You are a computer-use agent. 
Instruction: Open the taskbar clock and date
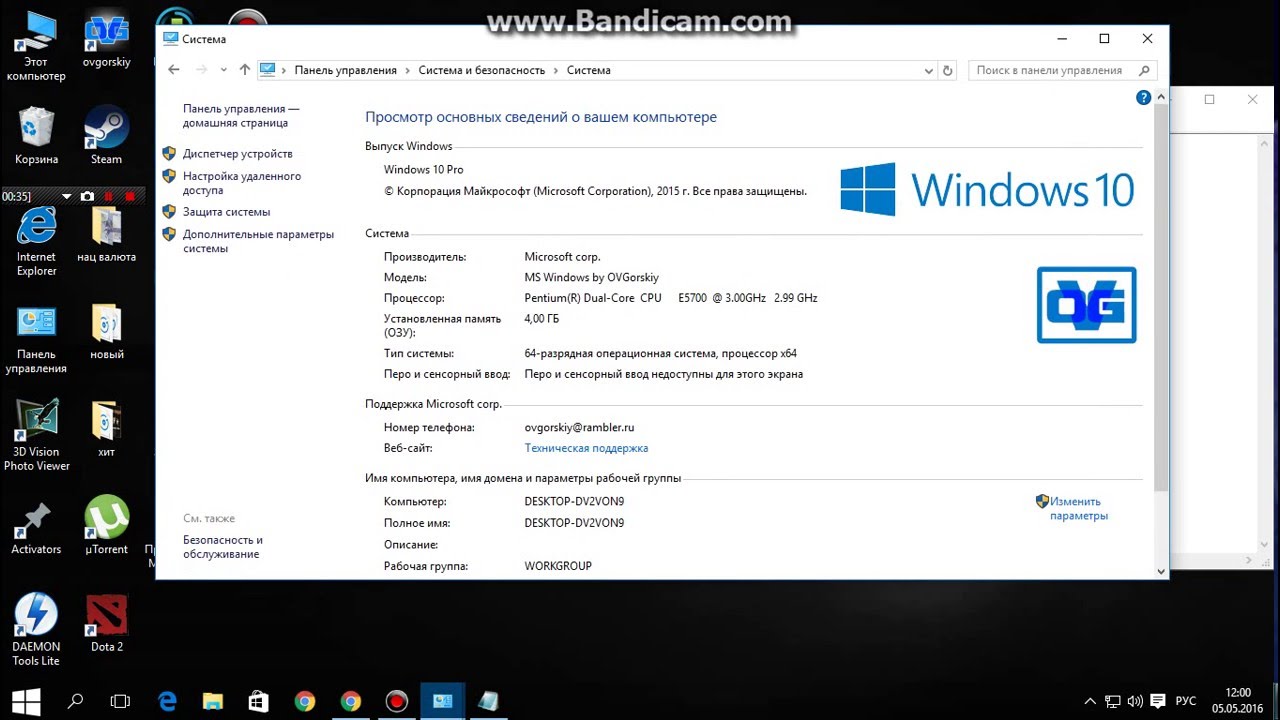[x=1237, y=700]
